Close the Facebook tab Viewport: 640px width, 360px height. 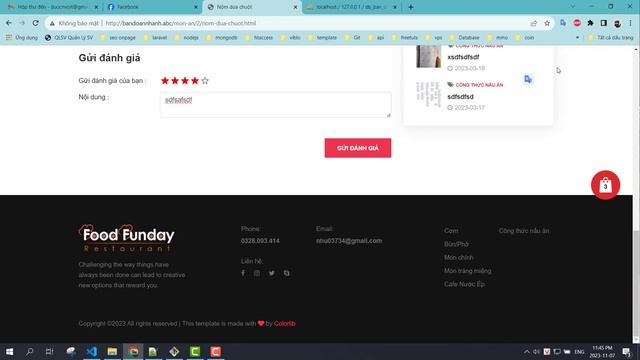coord(196,7)
